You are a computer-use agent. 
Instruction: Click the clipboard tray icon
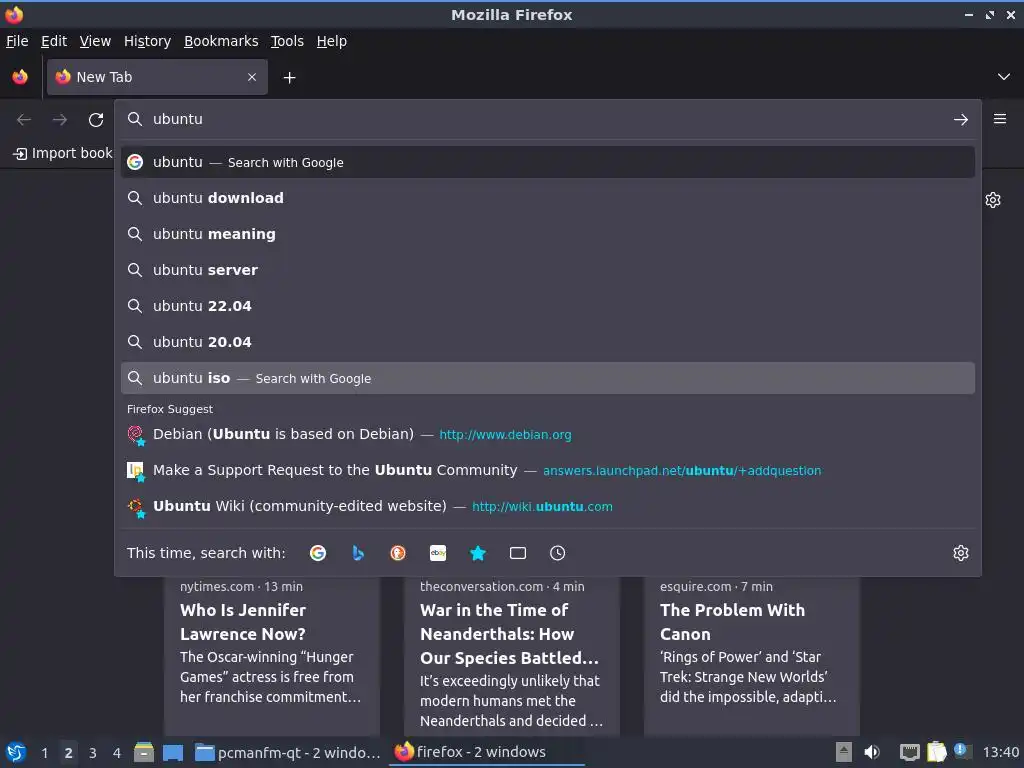pos(936,752)
